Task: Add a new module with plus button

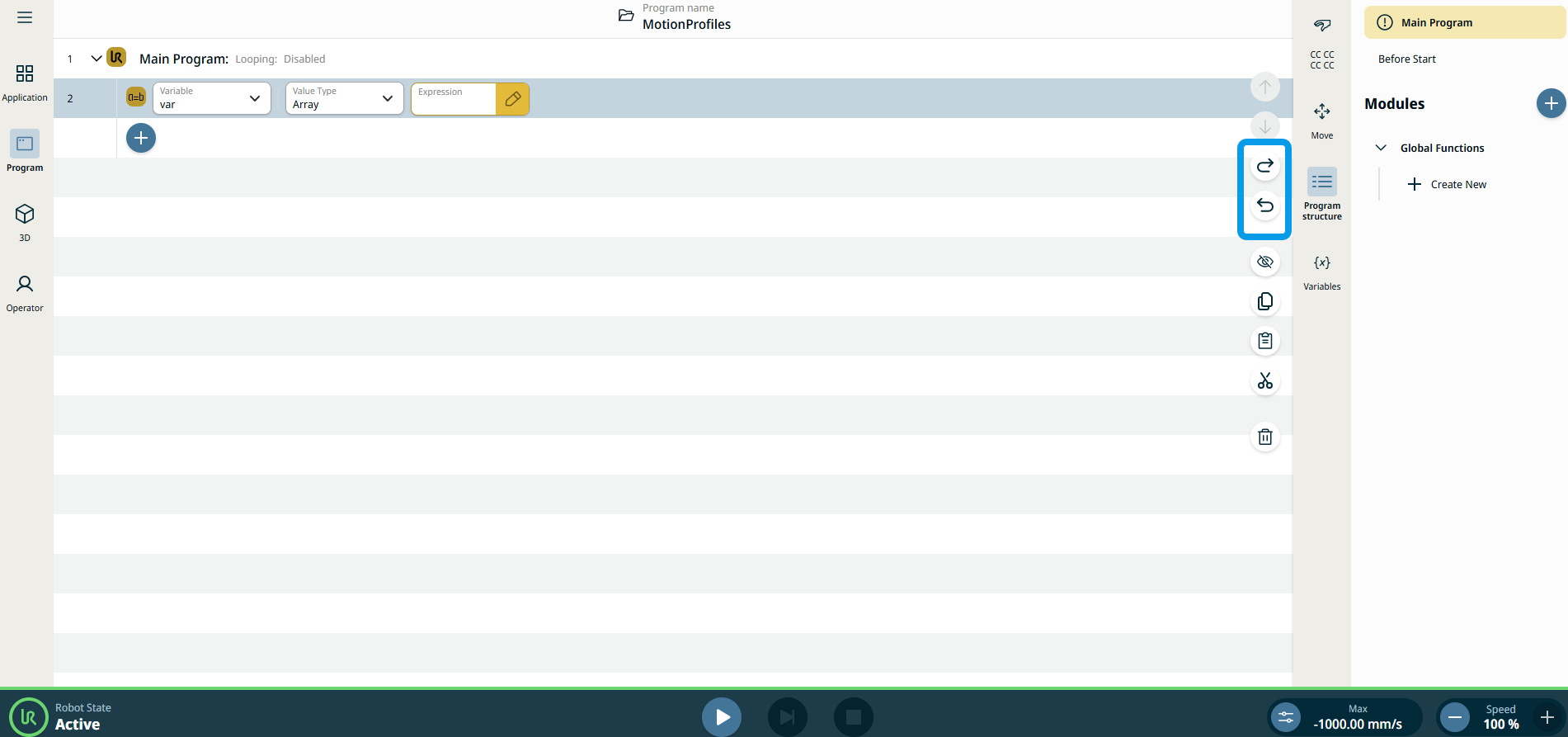Action: [1551, 103]
